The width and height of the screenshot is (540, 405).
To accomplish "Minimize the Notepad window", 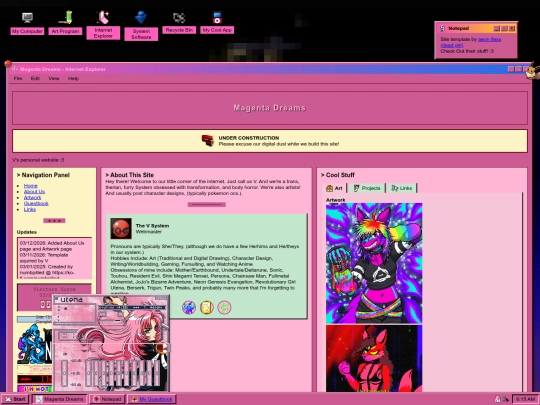I will click(x=497, y=29).
